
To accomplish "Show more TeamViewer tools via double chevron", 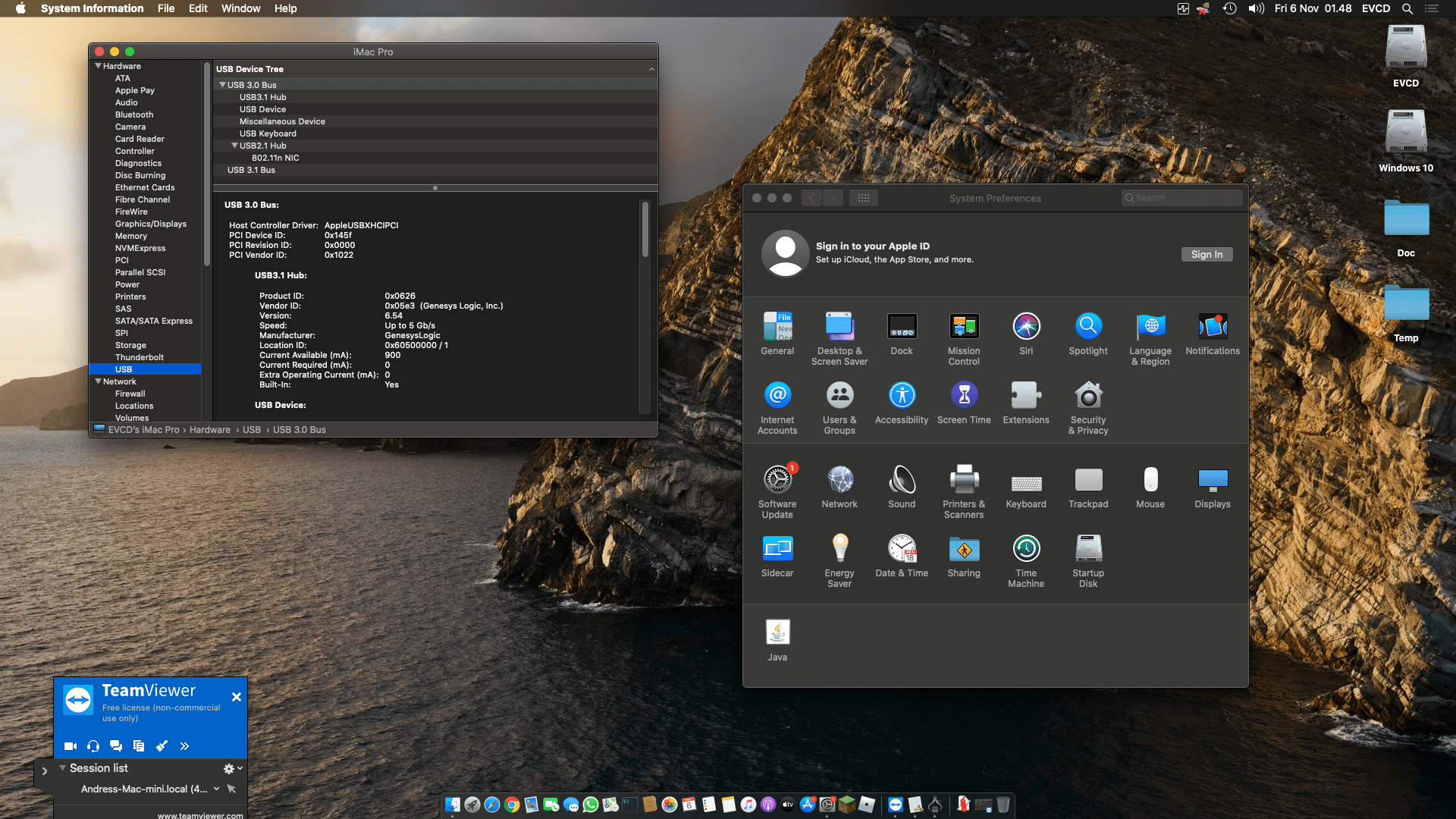I will (x=184, y=746).
